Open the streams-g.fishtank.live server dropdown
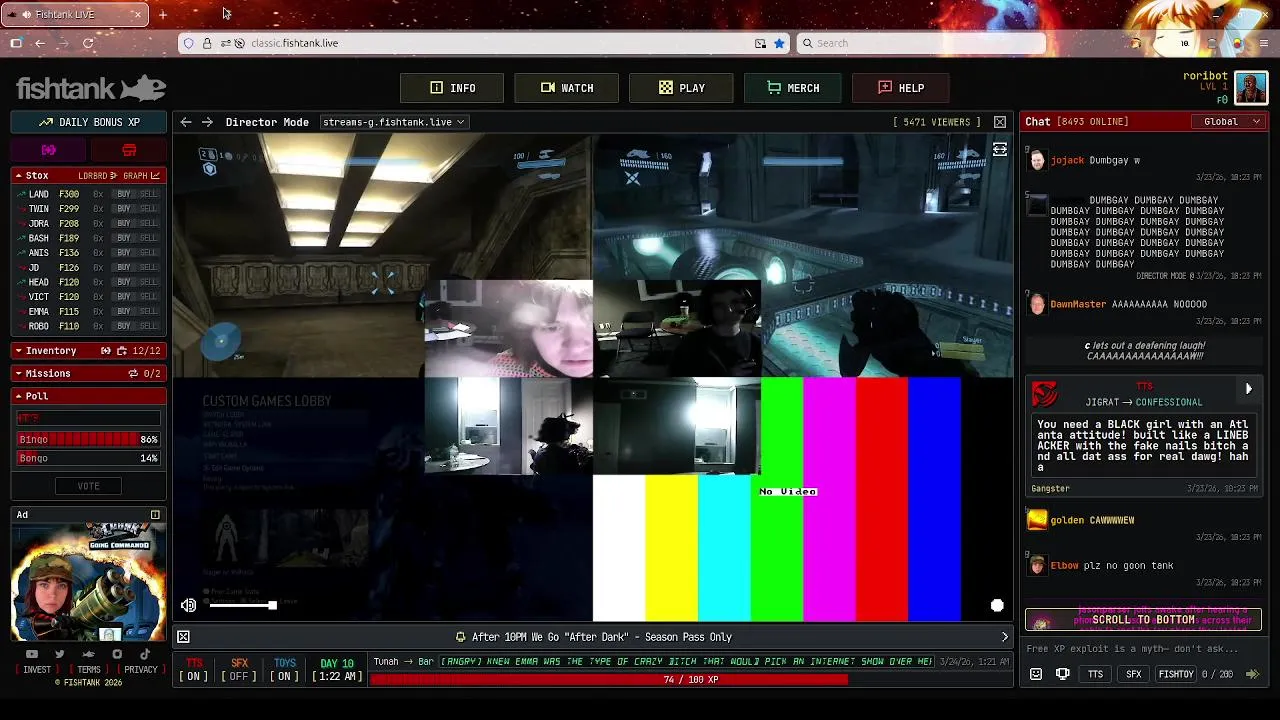 point(393,122)
